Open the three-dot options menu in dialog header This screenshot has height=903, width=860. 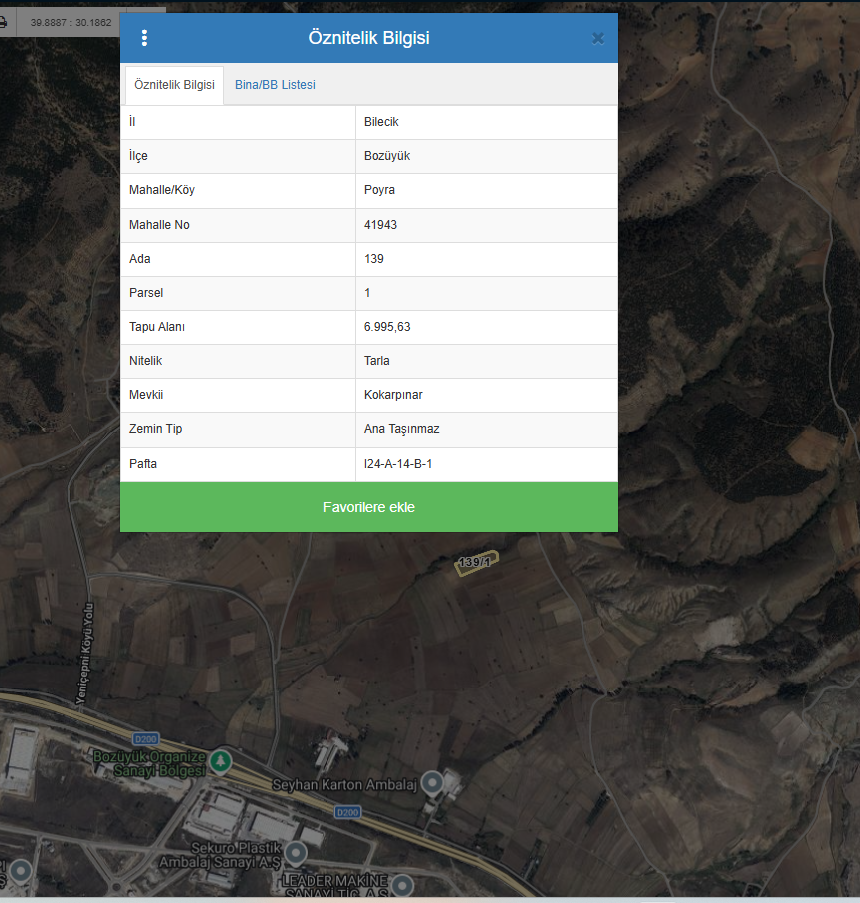click(x=144, y=38)
